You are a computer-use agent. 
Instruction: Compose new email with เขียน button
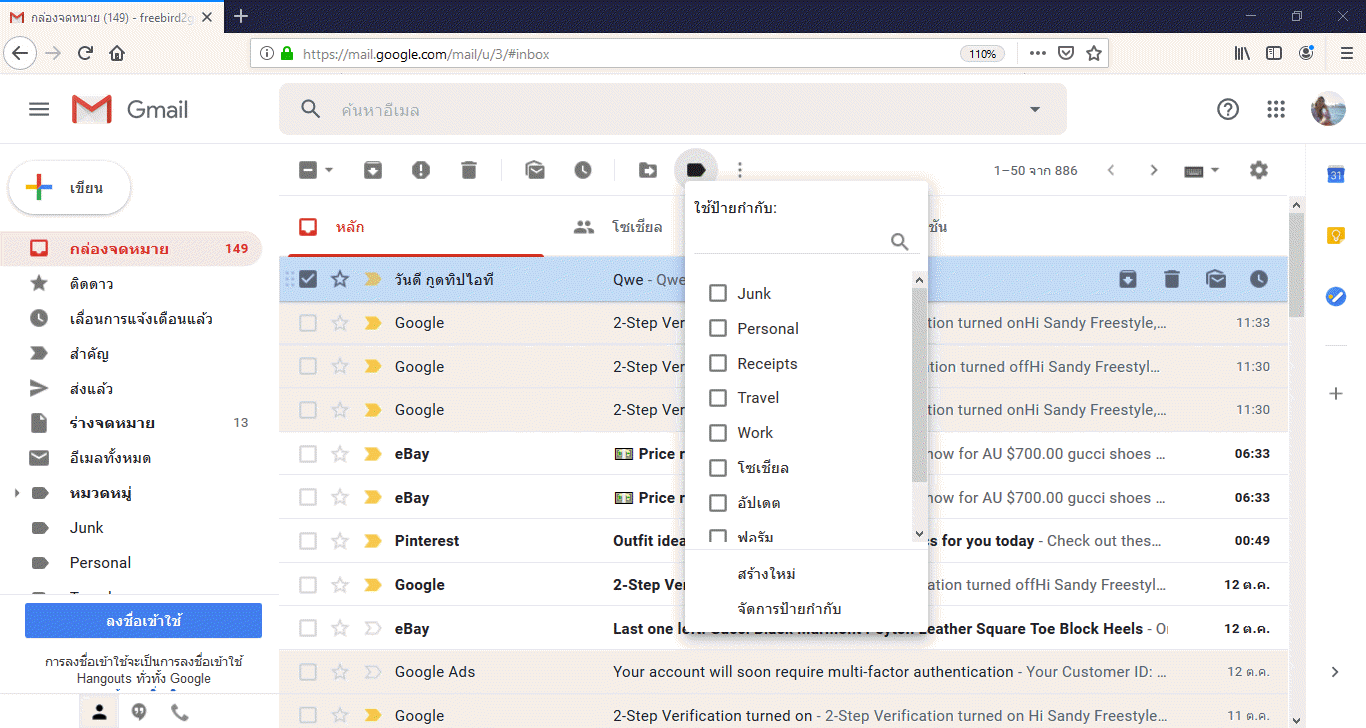(70, 188)
